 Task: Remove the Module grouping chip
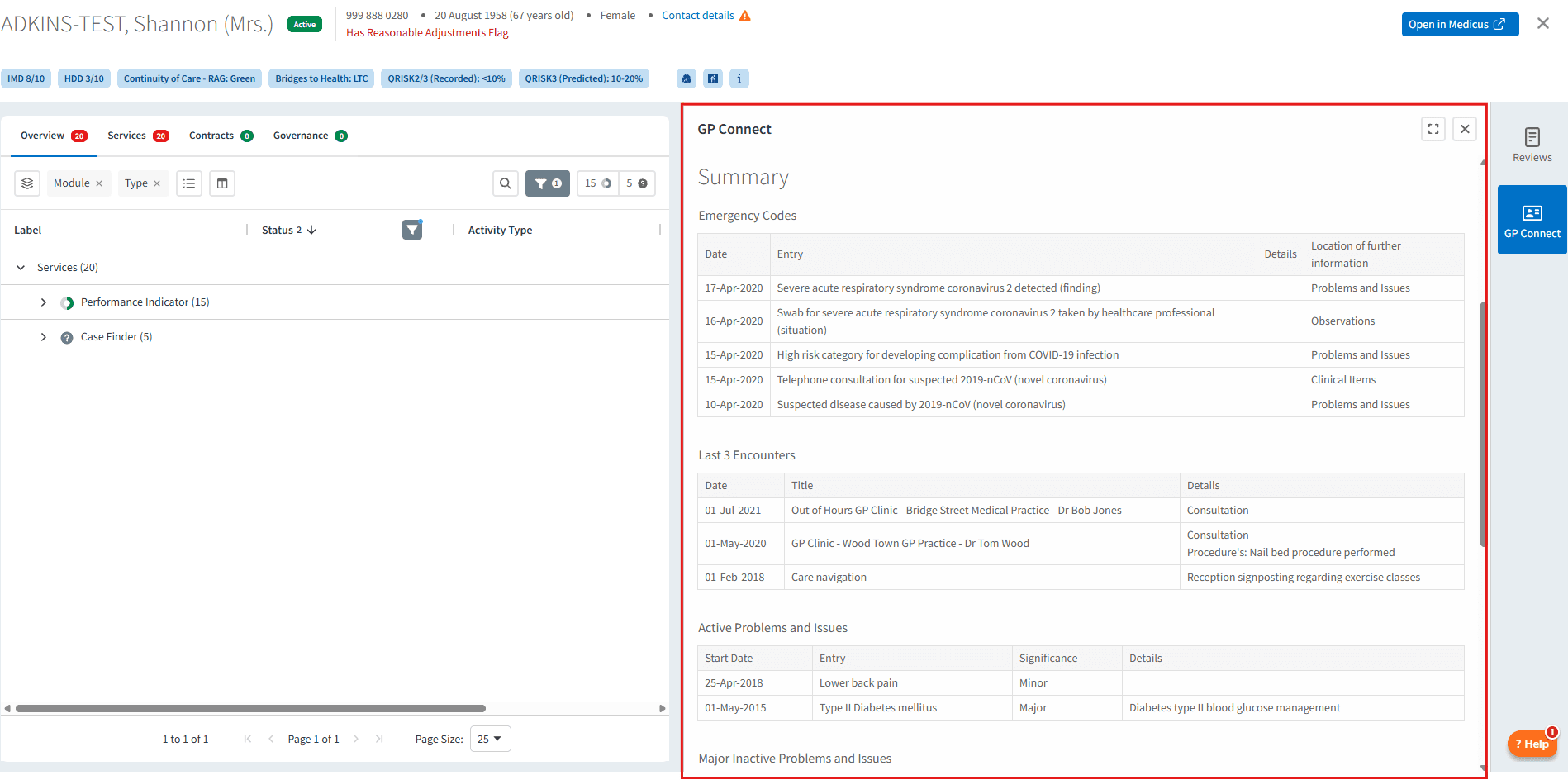coord(99,183)
